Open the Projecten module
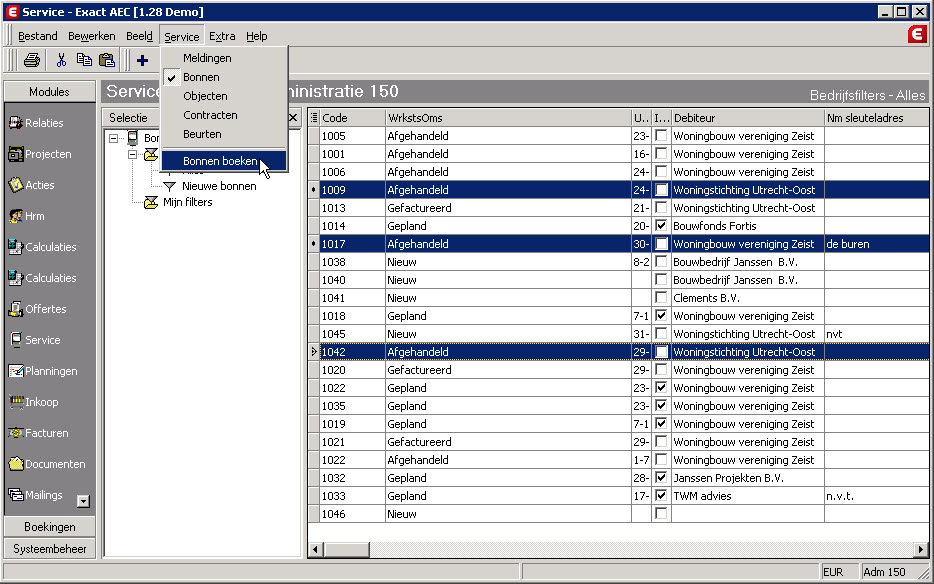The height and width of the screenshot is (584, 934). [x=40, y=154]
